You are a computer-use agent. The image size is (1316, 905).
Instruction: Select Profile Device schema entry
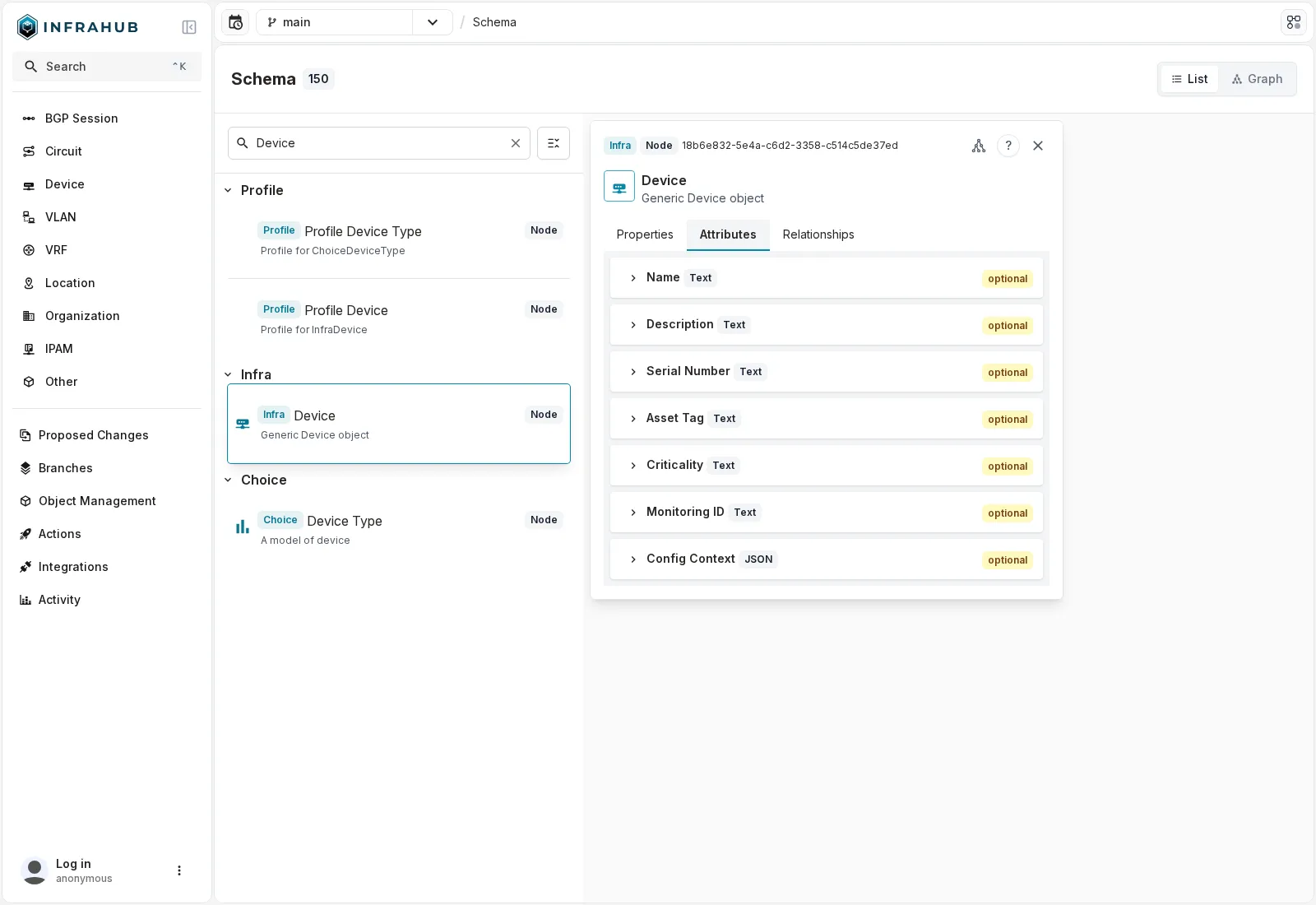[399, 318]
